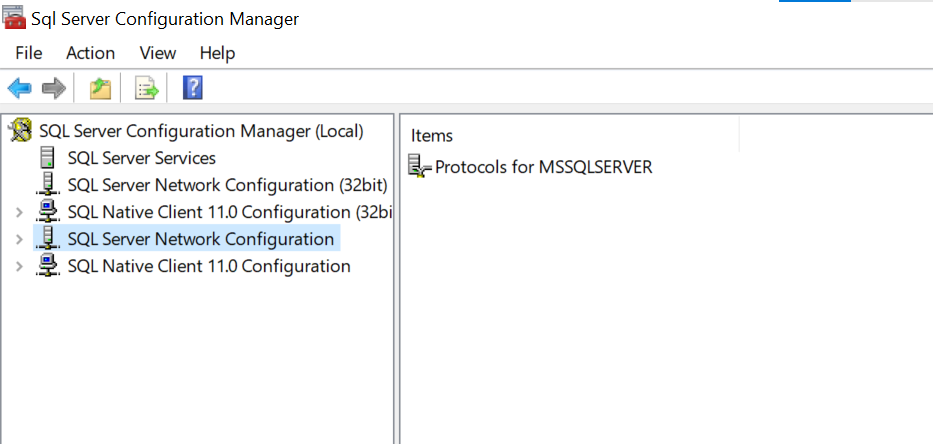Click the Up one level folder icon
Image resolution: width=933 pixels, height=444 pixels.
(x=100, y=89)
